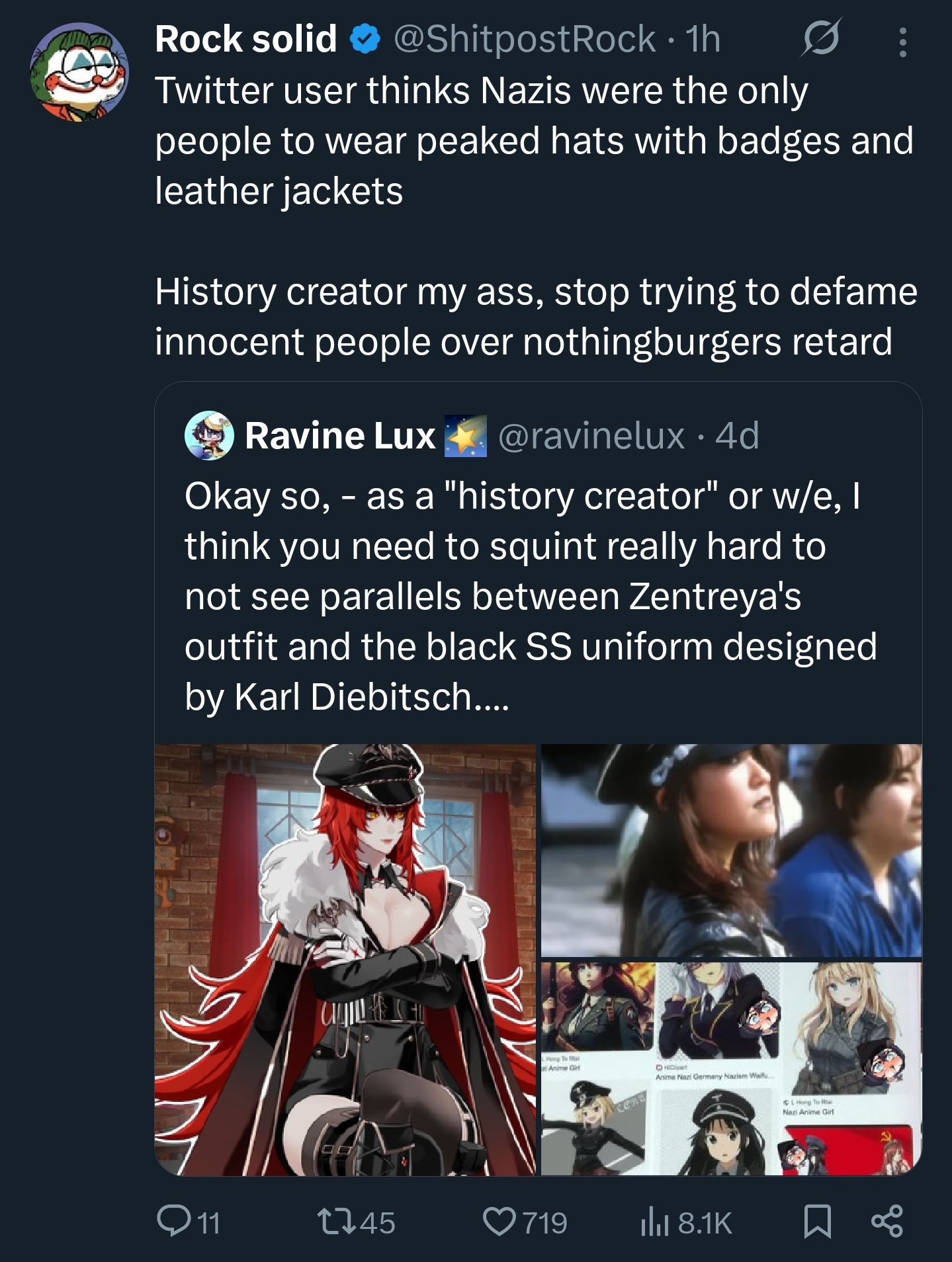Open Ravine Lux avatar in quoted post
Viewport: 952px width, 1262px height.
coord(208,436)
